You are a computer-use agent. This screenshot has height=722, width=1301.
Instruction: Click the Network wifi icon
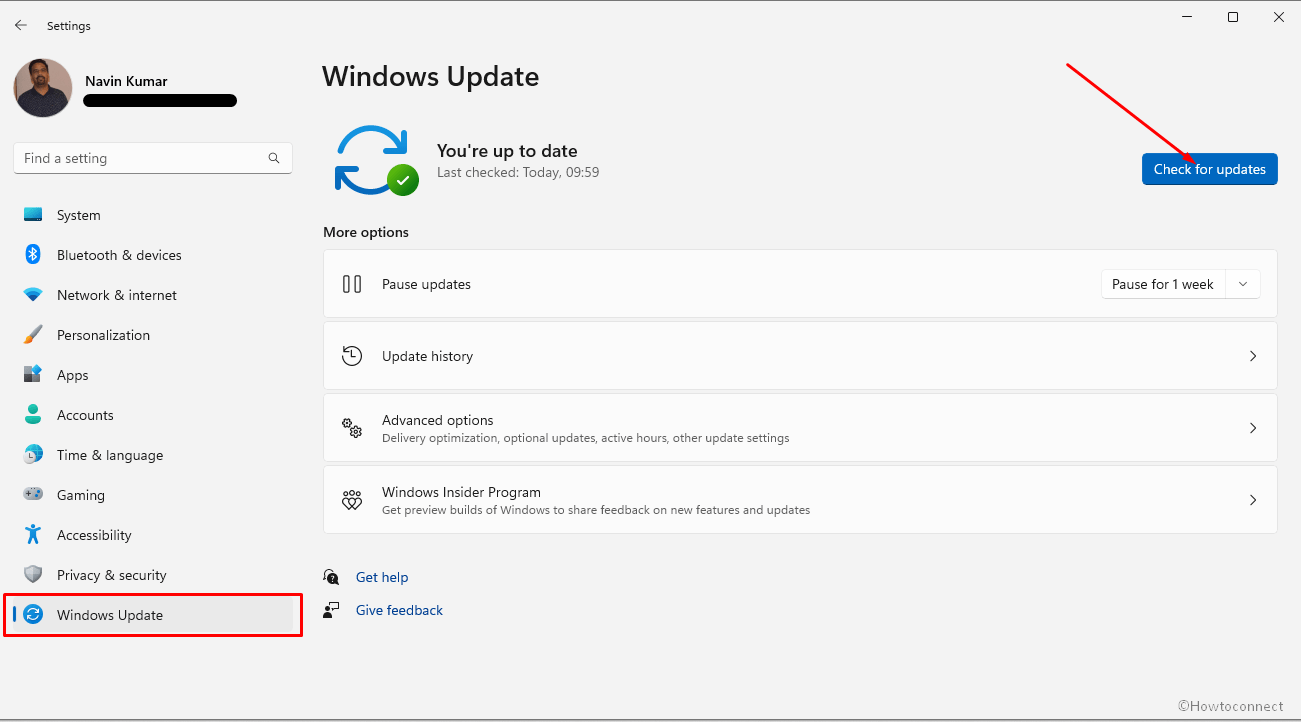coord(33,295)
